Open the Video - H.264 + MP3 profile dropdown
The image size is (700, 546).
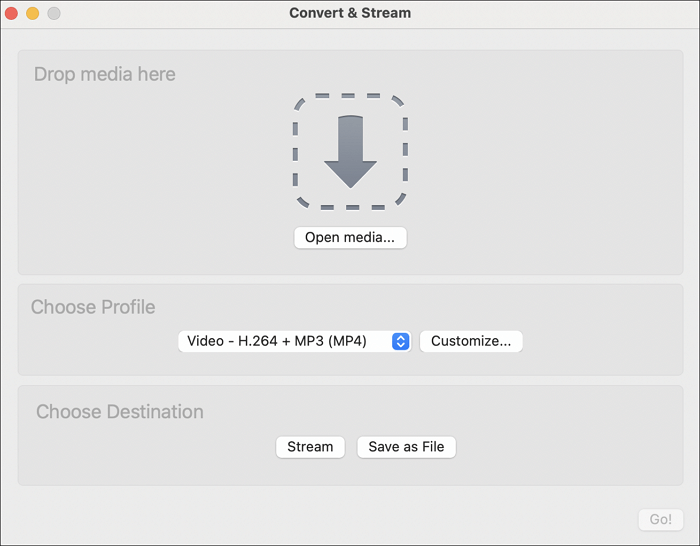click(284, 341)
